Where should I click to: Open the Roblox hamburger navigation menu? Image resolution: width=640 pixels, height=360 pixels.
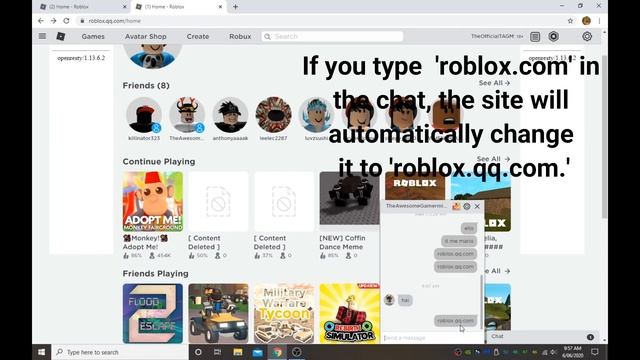(42, 36)
